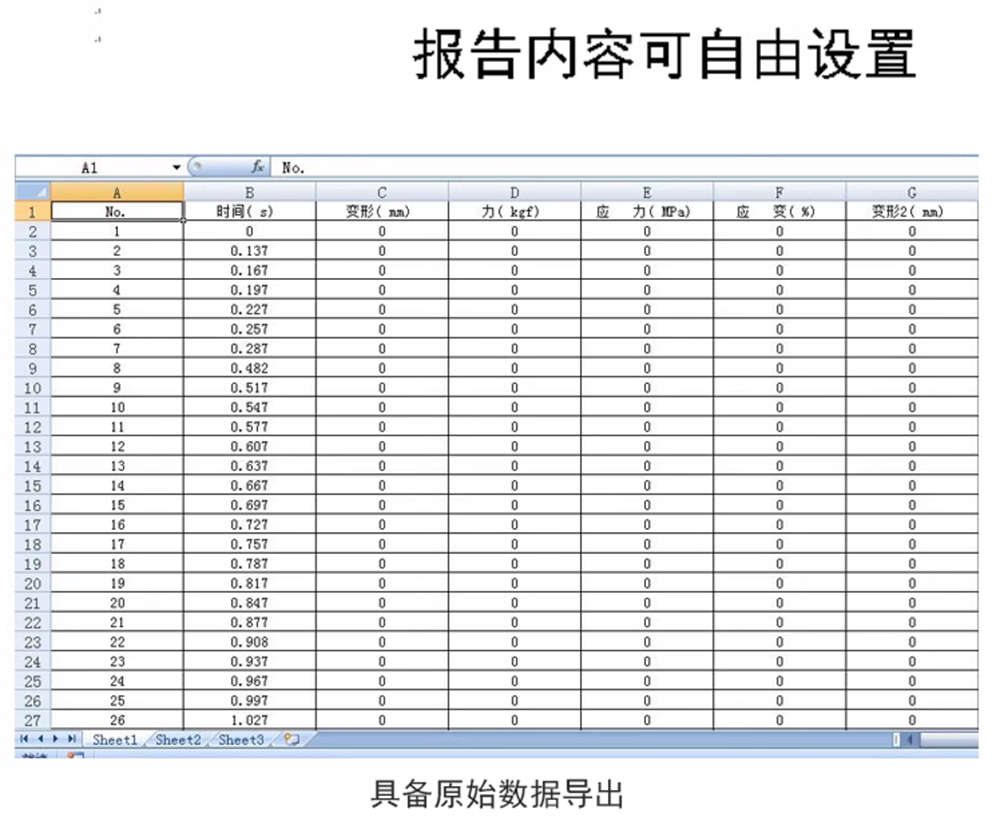Select the time cell 0.847
Screen dimensions: 1000x834
tap(249, 603)
